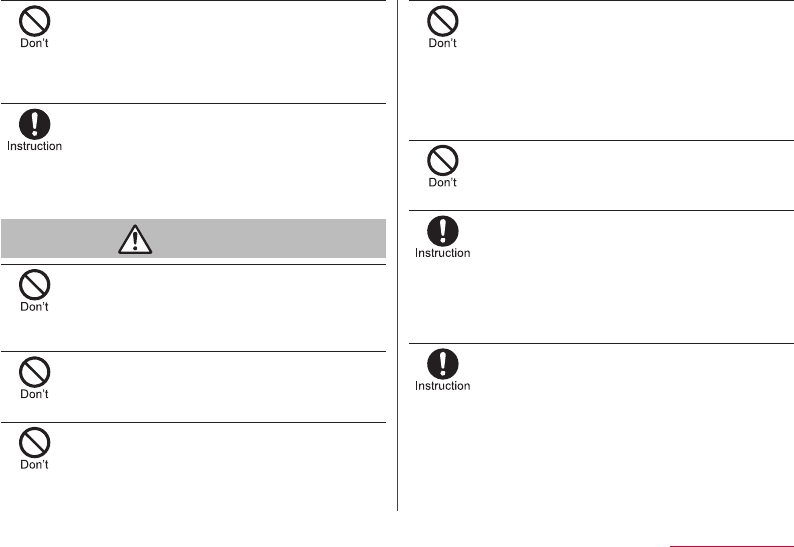
Task: Click the "Don't" label at bottom of left column
Action: (x=35, y=465)
